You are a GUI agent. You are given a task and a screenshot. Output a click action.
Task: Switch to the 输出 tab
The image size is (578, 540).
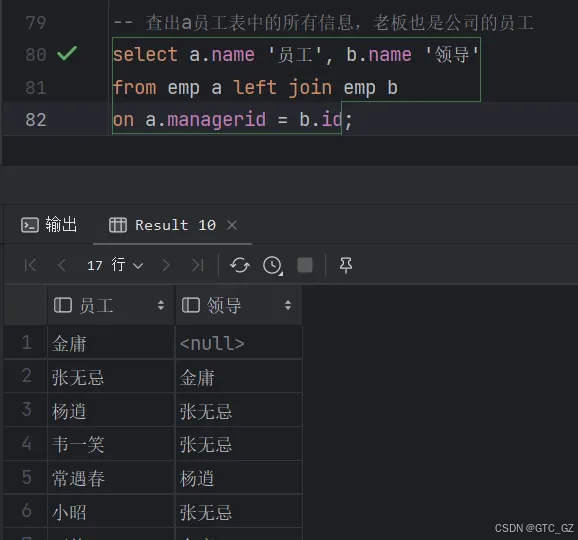[x=49, y=225]
